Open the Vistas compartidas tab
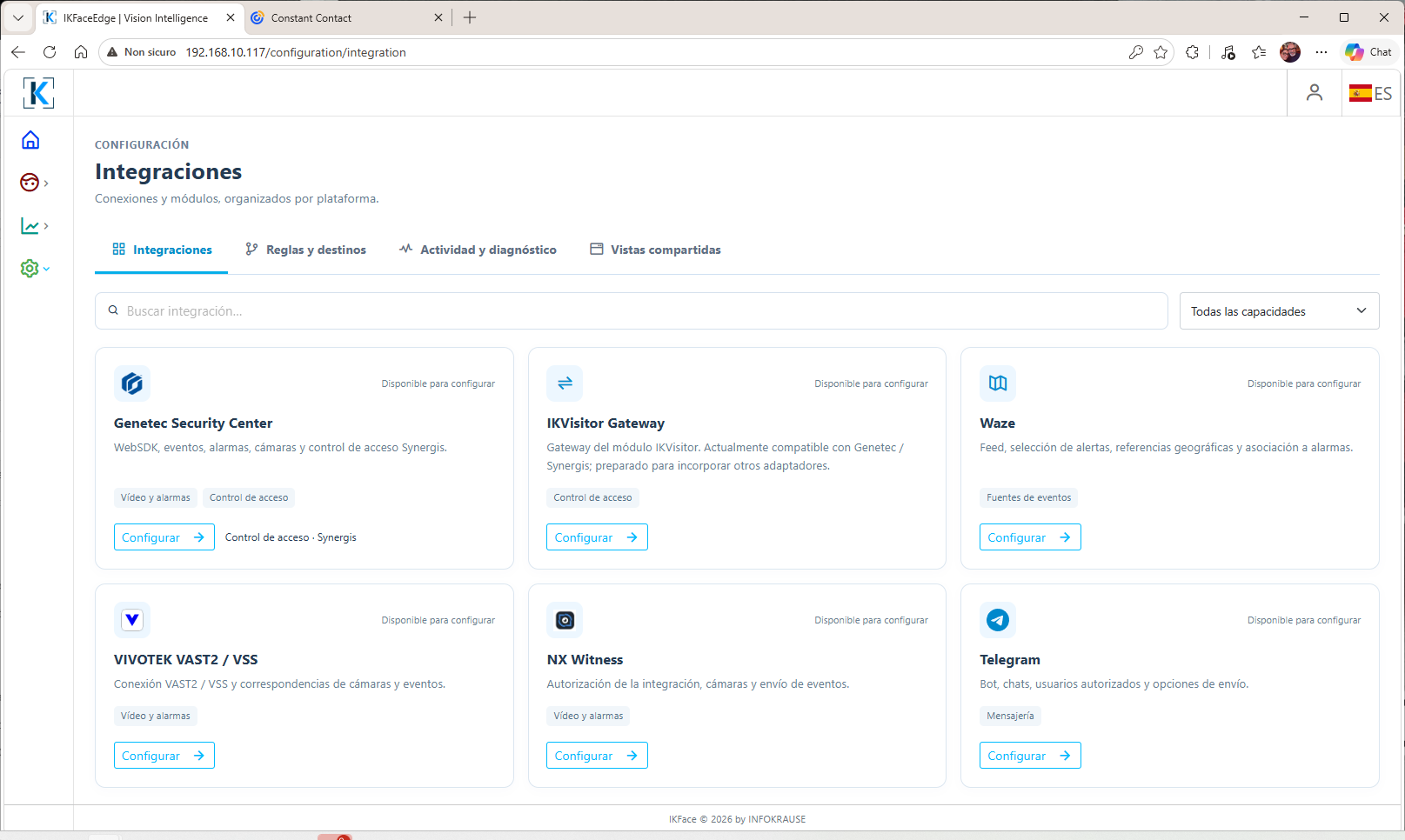The height and width of the screenshot is (840, 1405). tap(656, 250)
